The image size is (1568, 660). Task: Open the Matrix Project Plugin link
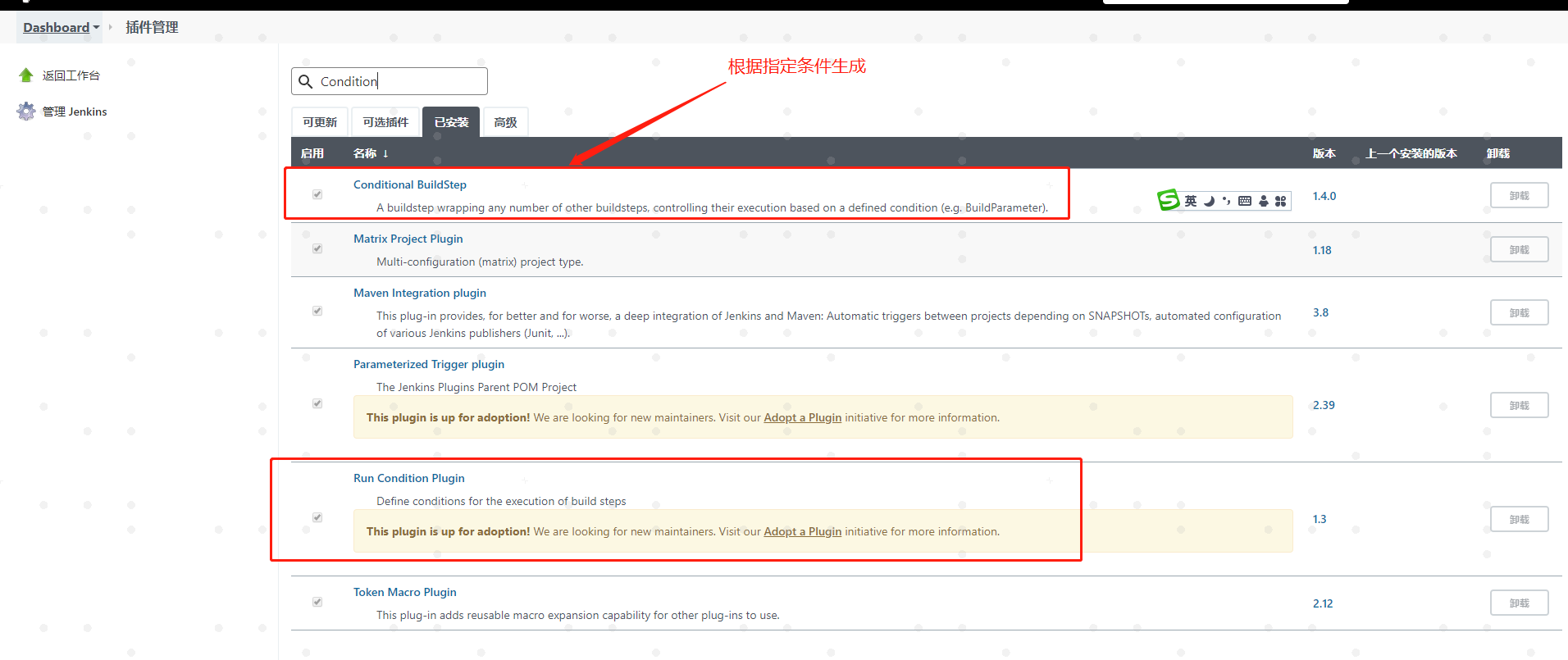pyautogui.click(x=408, y=239)
